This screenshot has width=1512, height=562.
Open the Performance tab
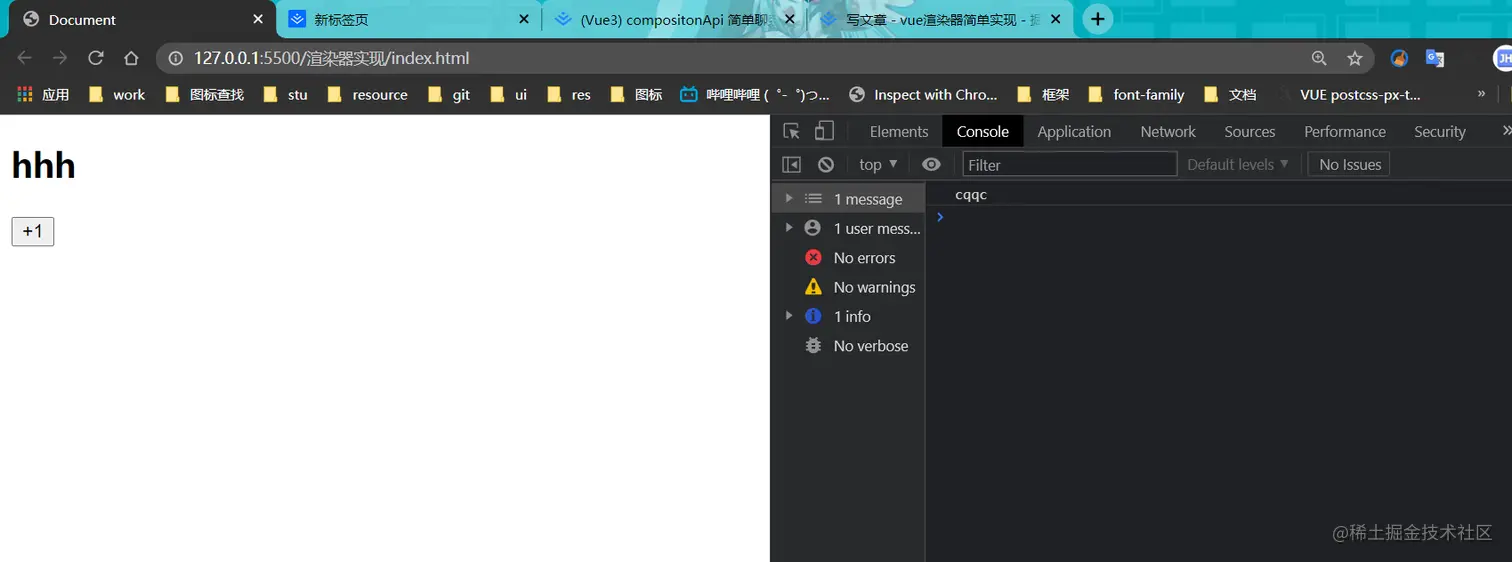pyautogui.click(x=1345, y=131)
